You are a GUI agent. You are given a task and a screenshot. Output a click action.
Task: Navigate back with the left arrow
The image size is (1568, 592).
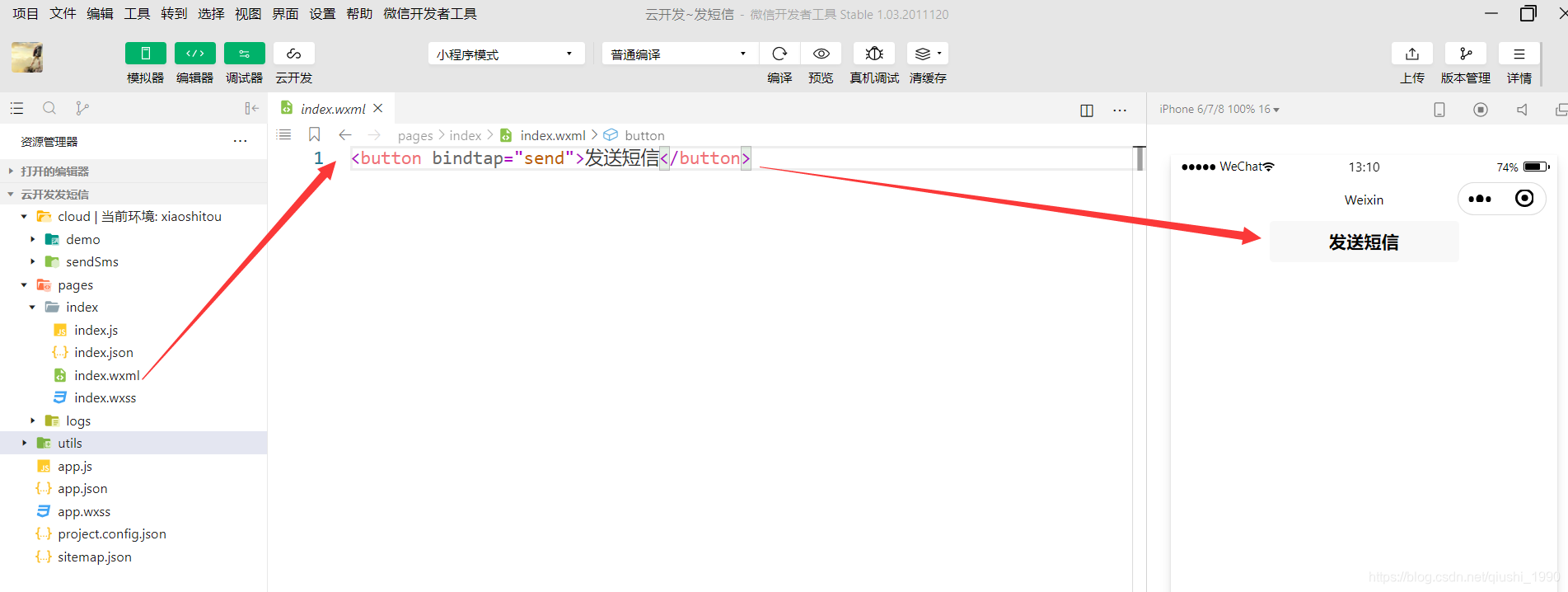click(345, 134)
